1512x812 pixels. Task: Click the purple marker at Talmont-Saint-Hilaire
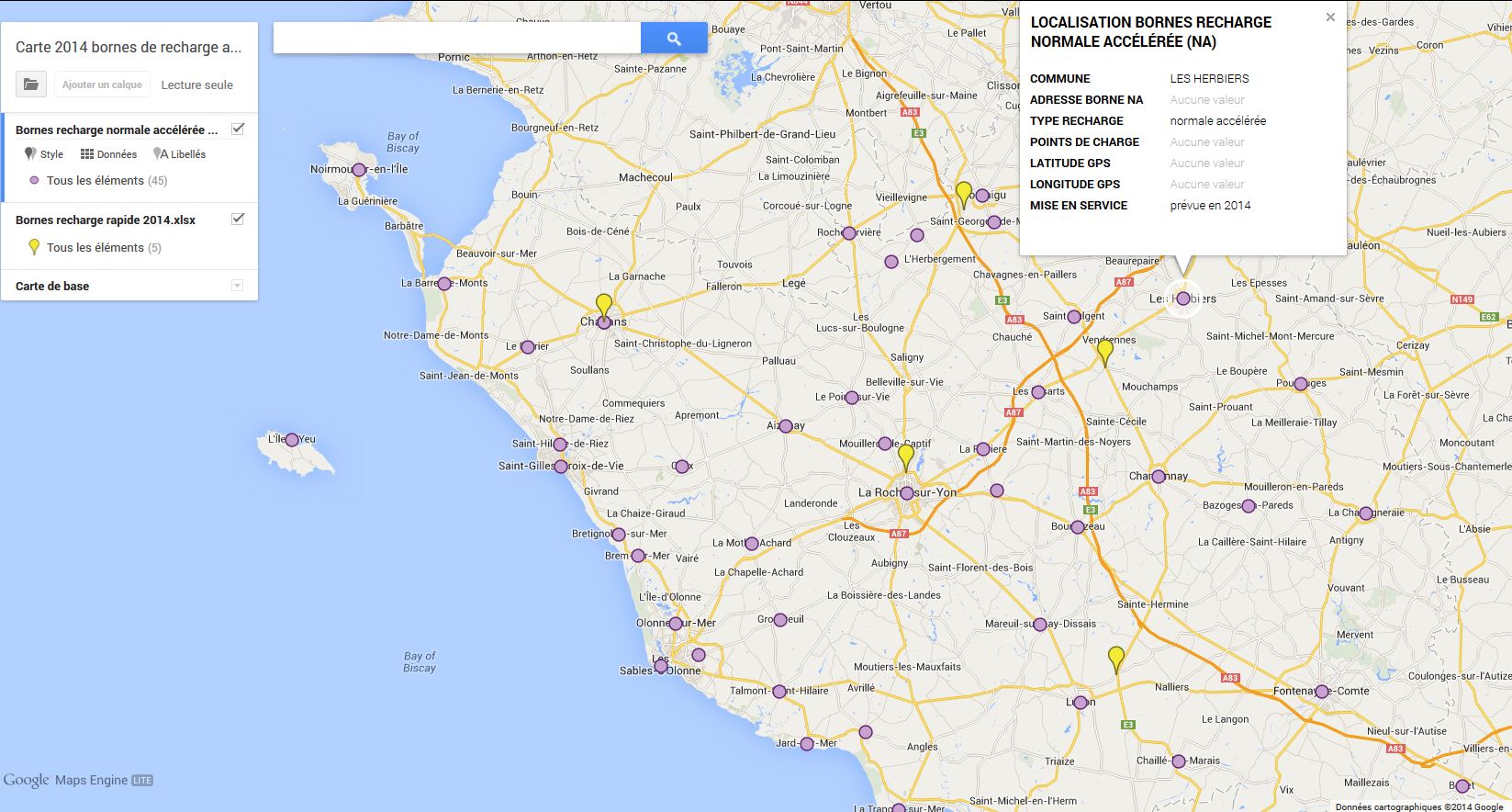(779, 692)
